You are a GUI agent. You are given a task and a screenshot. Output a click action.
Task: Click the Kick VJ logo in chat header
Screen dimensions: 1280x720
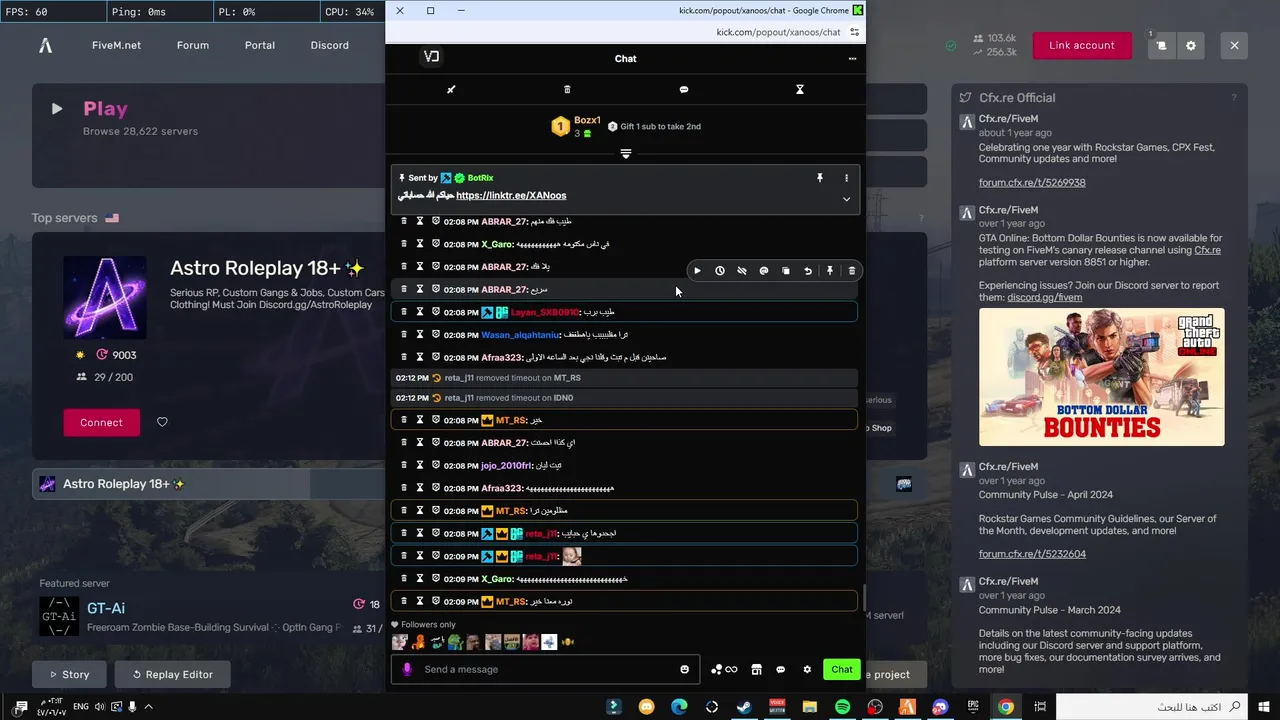click(431, 57)
